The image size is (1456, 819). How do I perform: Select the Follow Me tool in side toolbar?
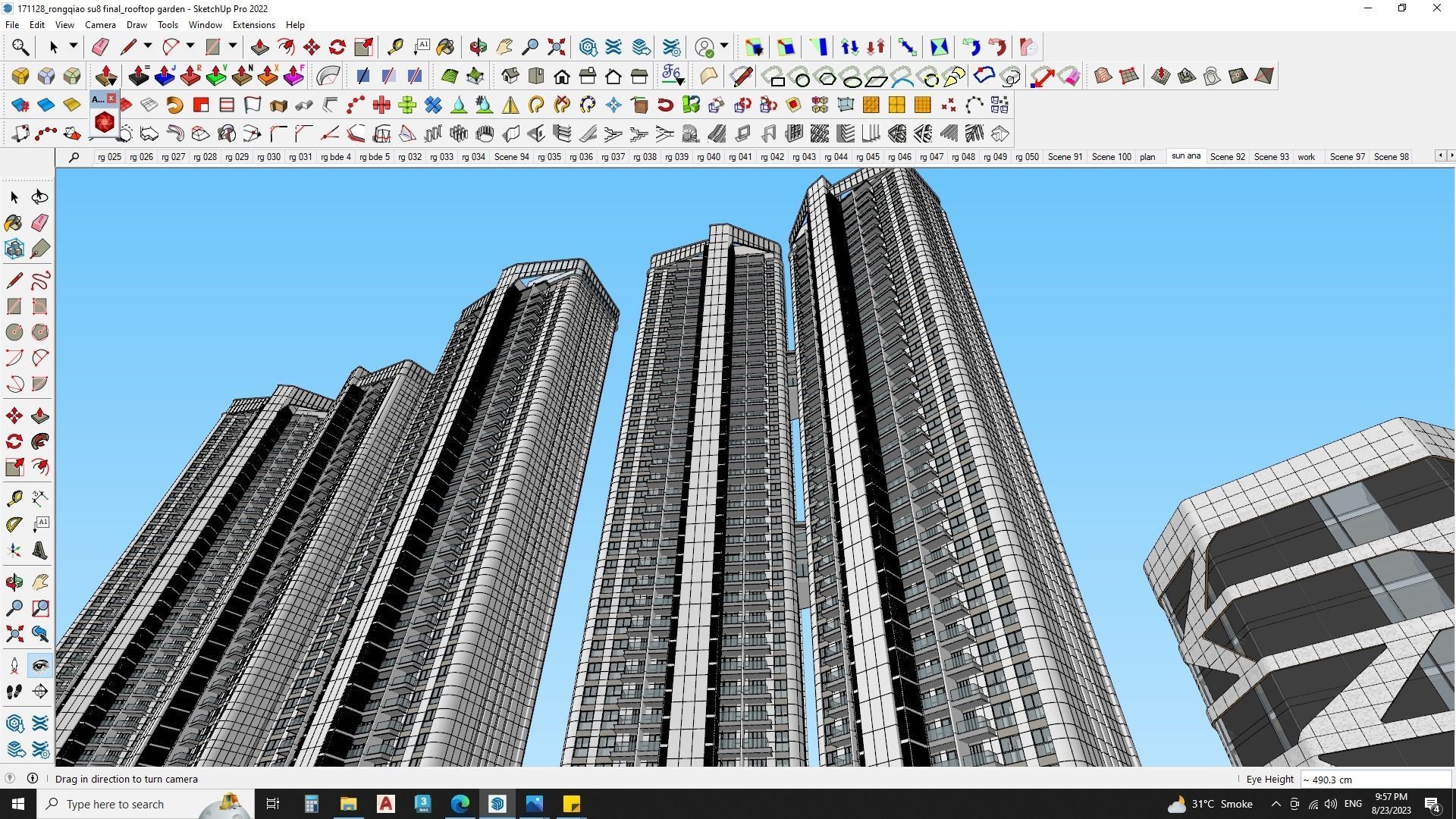(40, 441)
